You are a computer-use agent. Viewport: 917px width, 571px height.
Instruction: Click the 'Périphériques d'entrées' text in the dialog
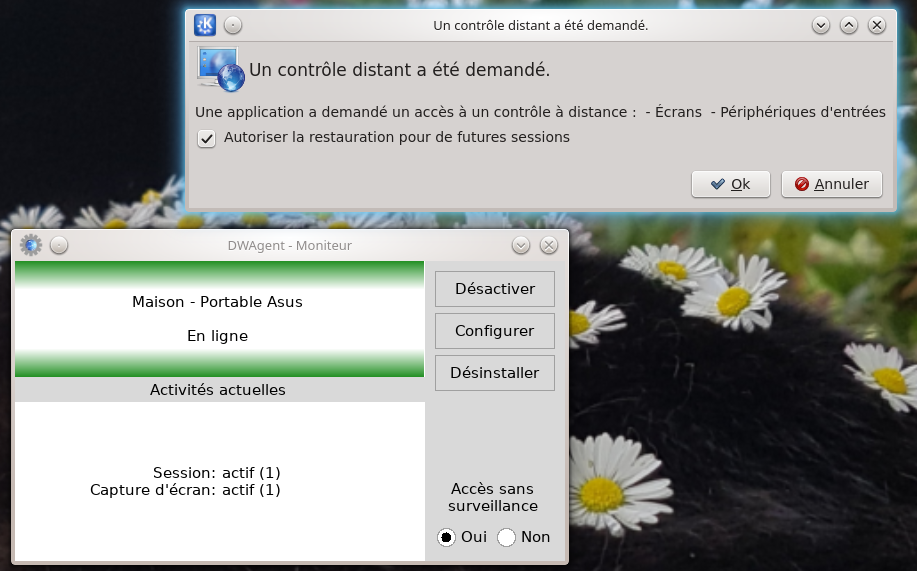click(803, 112)
